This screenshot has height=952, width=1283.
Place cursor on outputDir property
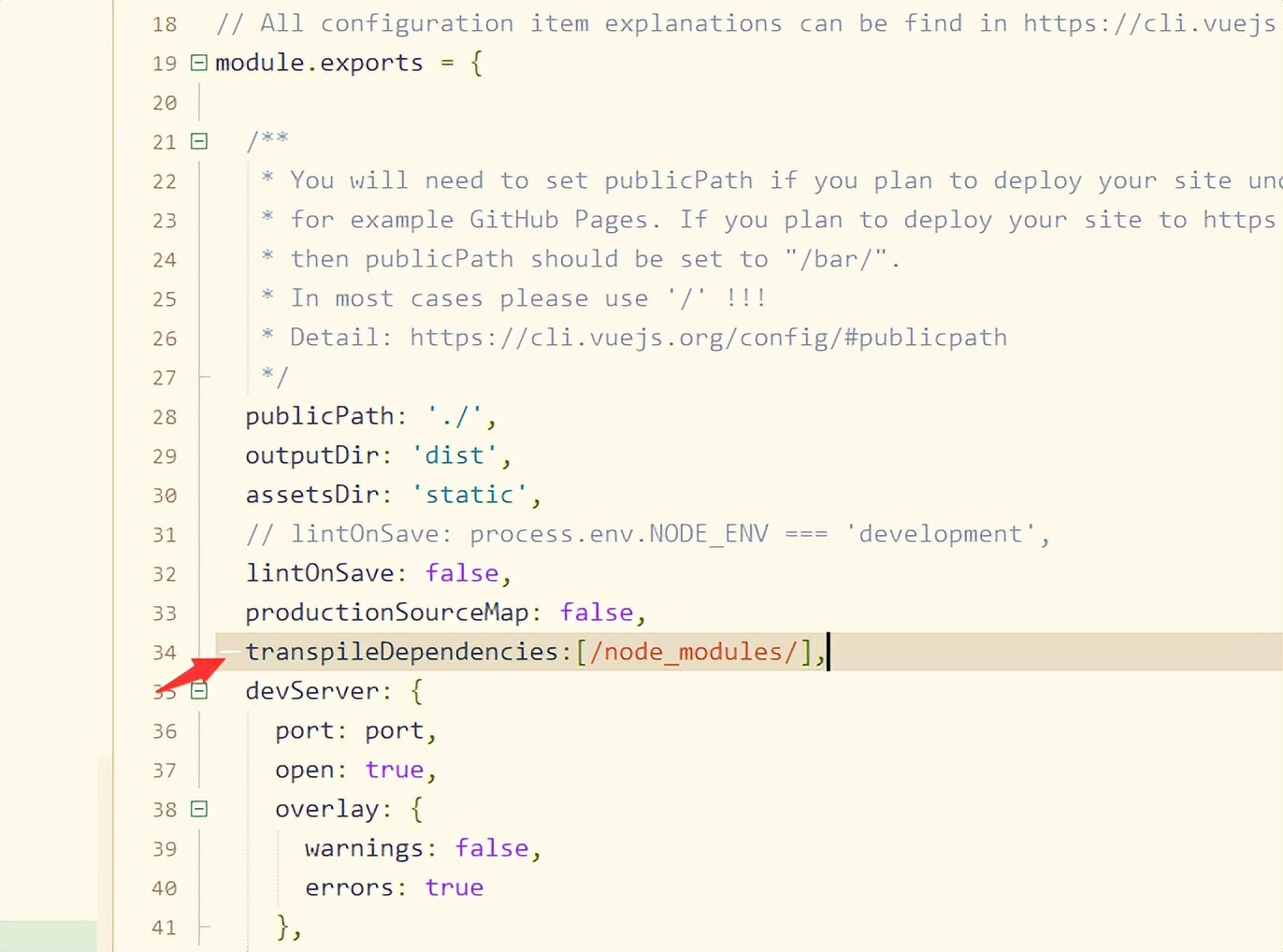(312, 455)
